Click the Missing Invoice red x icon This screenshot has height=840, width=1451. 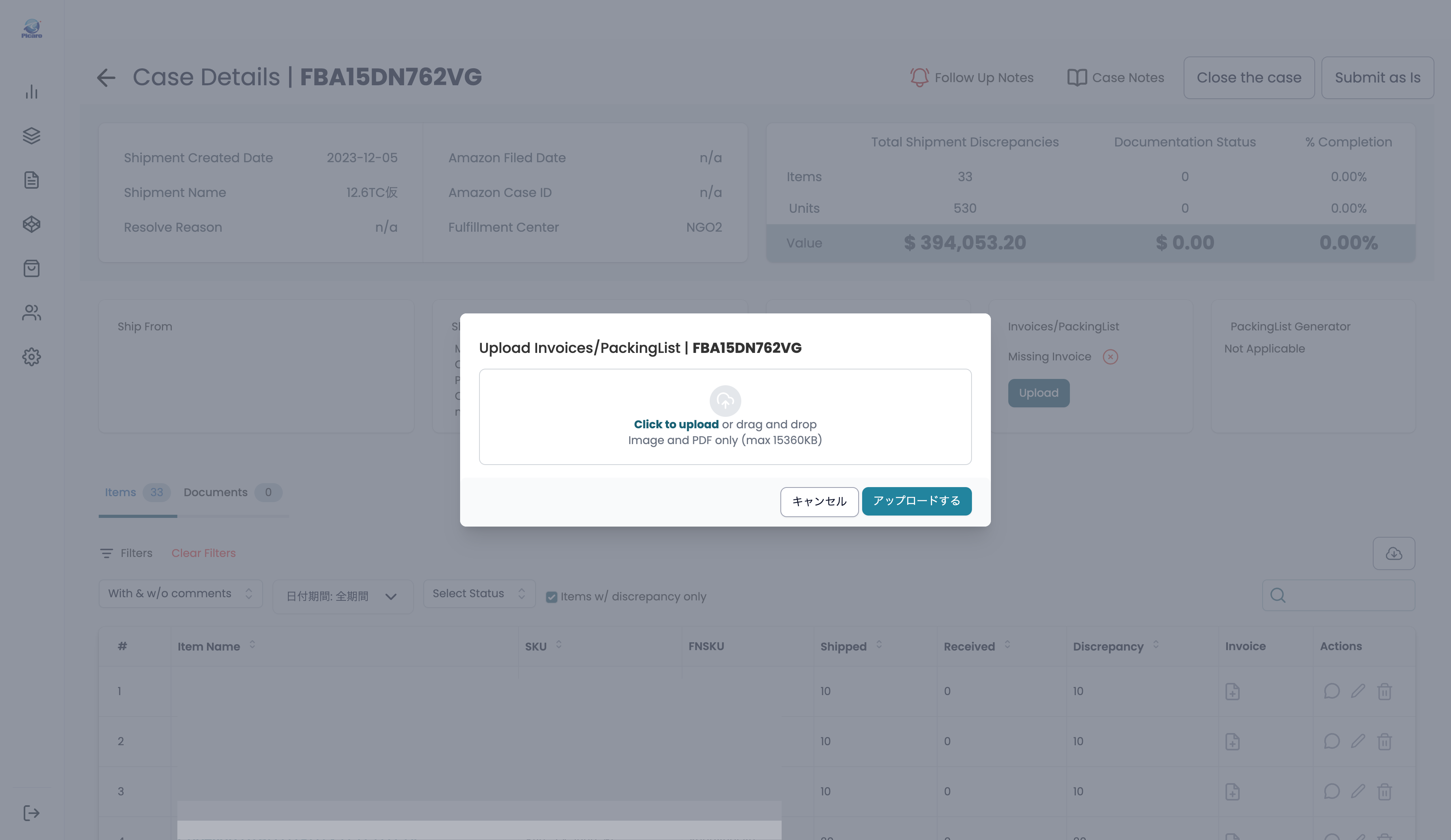[1110, 357]
